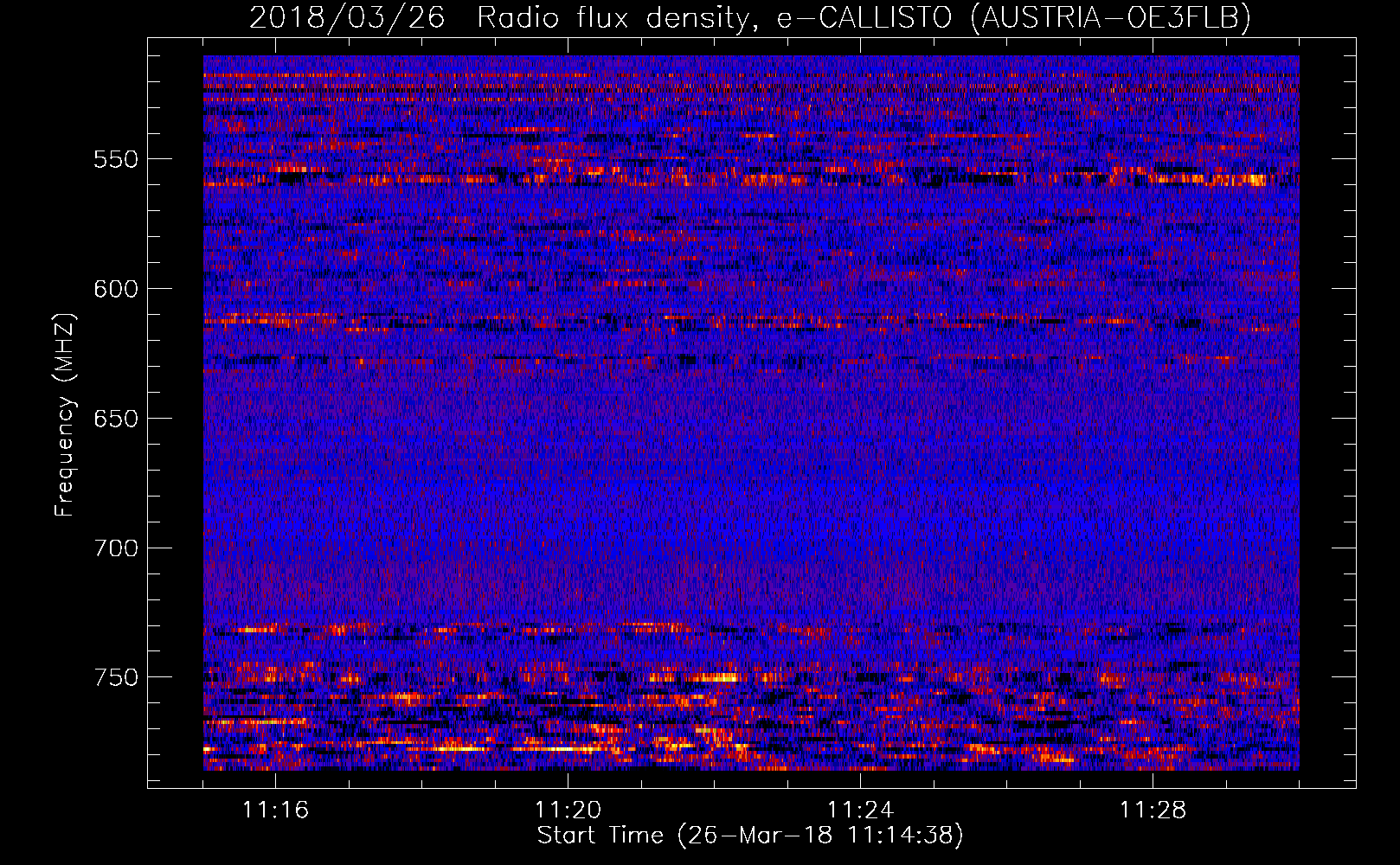Screen dimensions: 1400x865
Task: Click the 'Start Time (26-Mar-18 11:14:38)' label
Action: (x=750, y=836)
